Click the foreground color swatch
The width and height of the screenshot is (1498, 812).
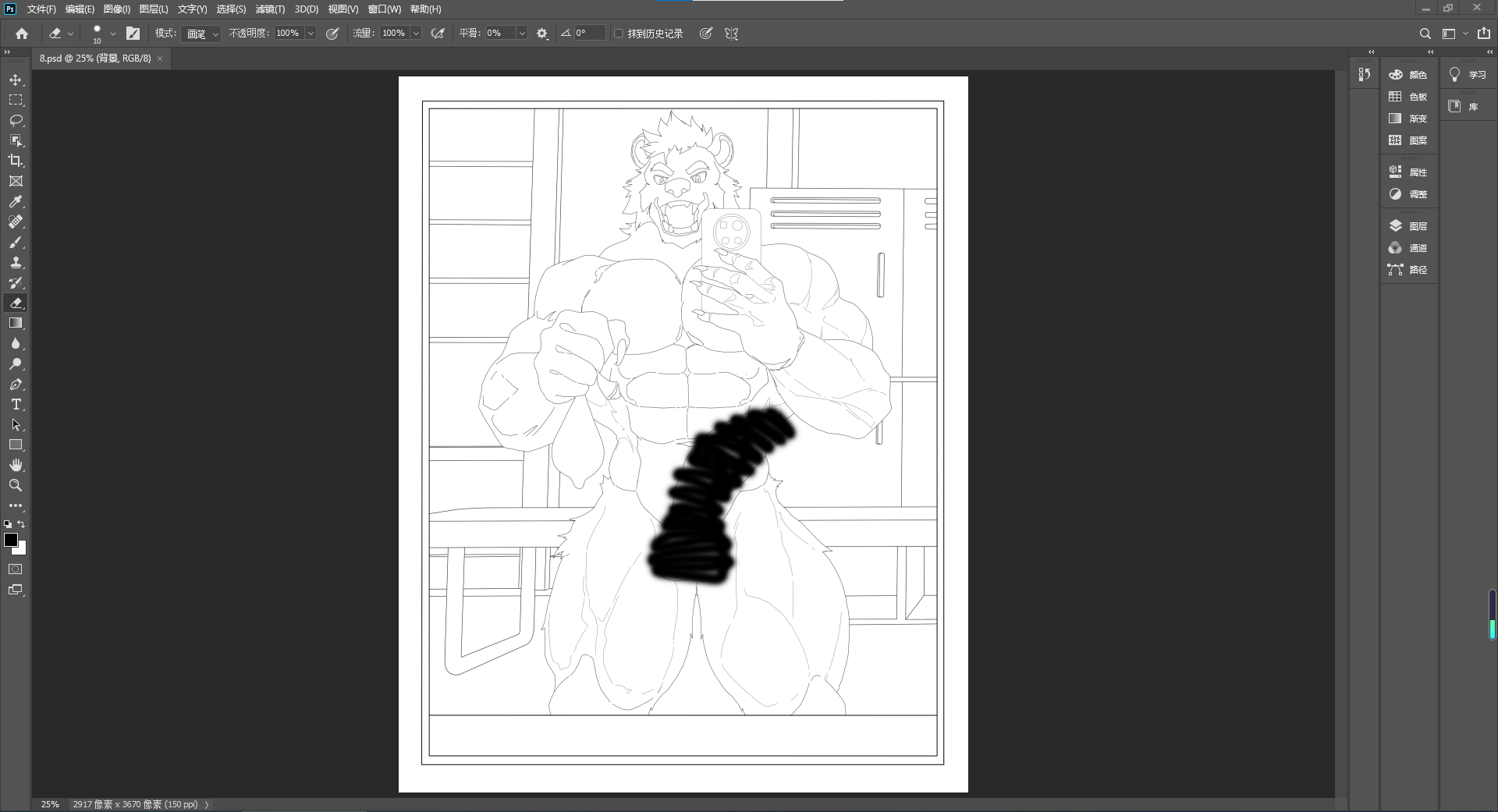click(11, 540)
